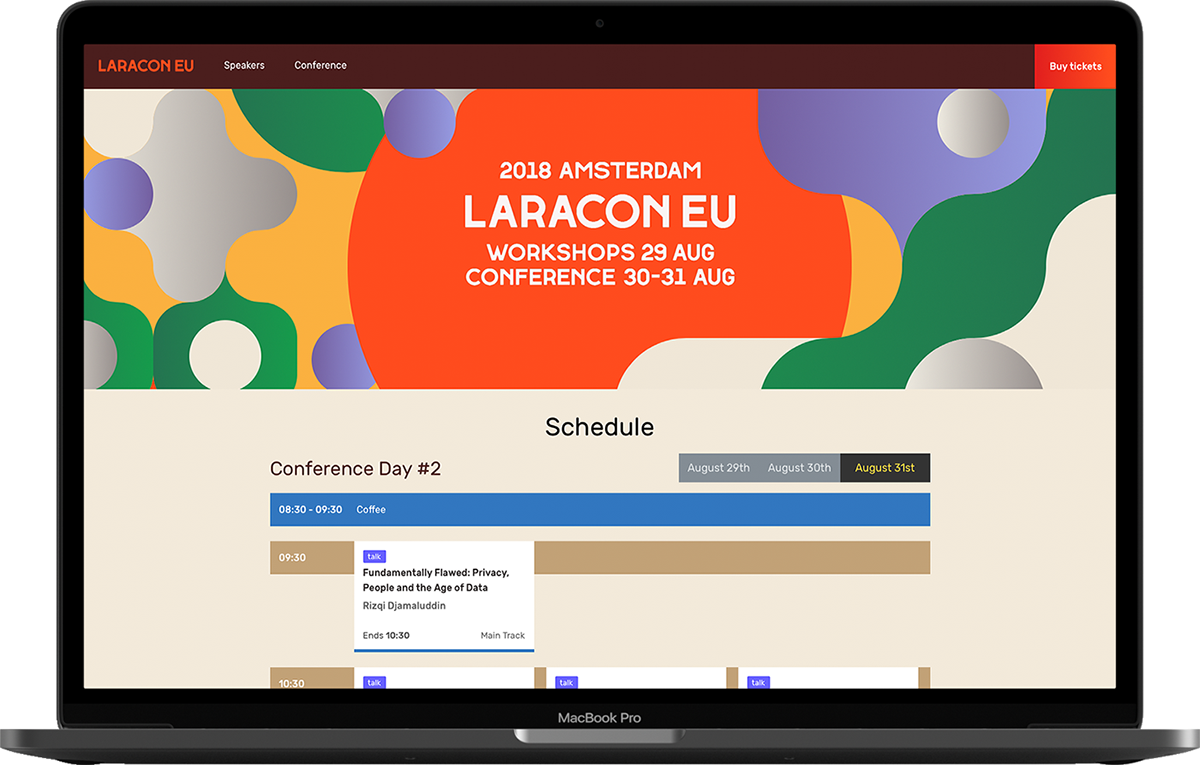Click the 08:30 - 09:30 Coffee row
Screen dimensions: 1200x765
pyautogui.click(x=599, y=510)
